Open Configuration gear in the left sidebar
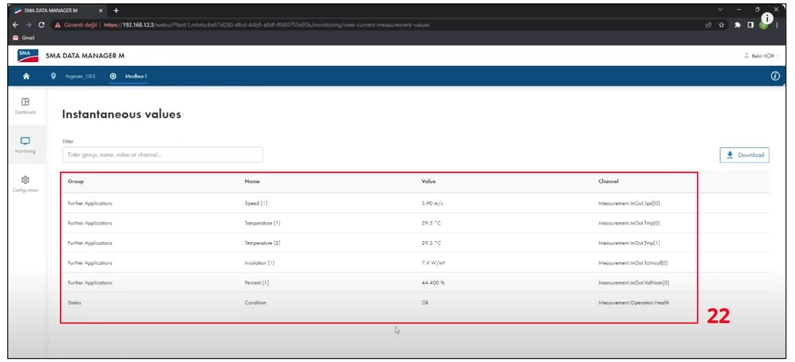This screenshot has width=795, height=362. pyautogui.click(x=25, y=184)
